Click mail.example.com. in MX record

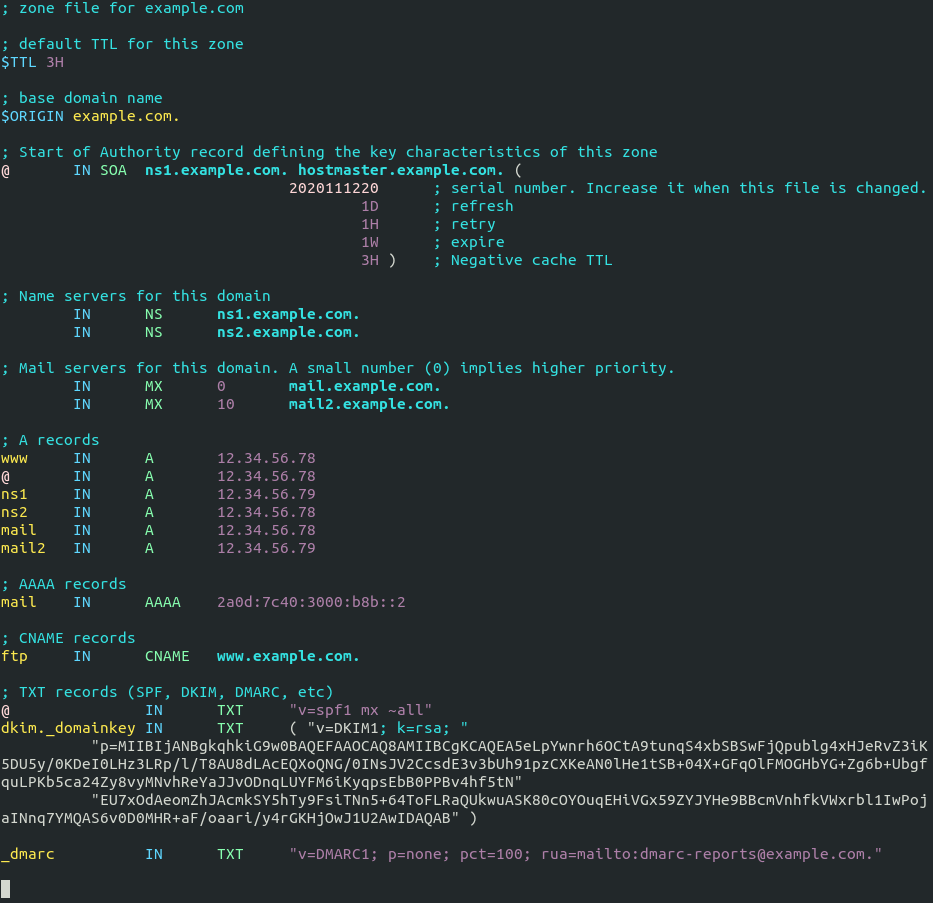point(365,387)
